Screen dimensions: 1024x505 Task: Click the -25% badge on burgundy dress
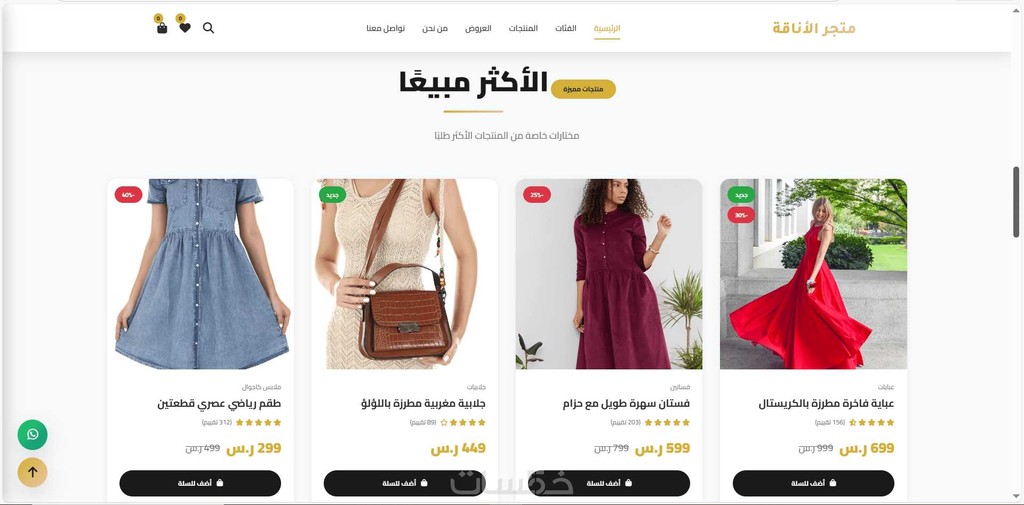click(537, 195)
